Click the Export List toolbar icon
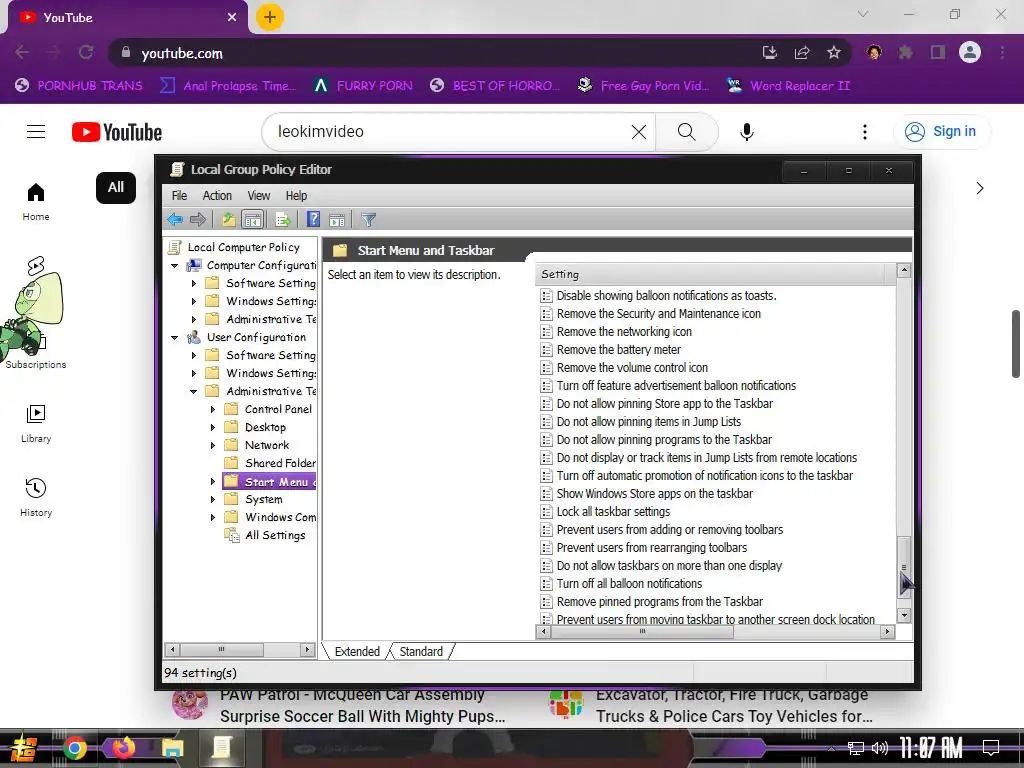This screenshot has width=1024, height=768. 283,219
